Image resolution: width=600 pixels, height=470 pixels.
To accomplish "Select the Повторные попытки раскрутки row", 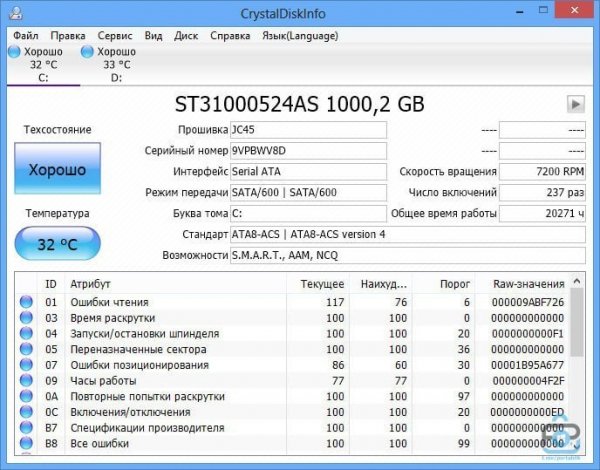I will [292, 396].
